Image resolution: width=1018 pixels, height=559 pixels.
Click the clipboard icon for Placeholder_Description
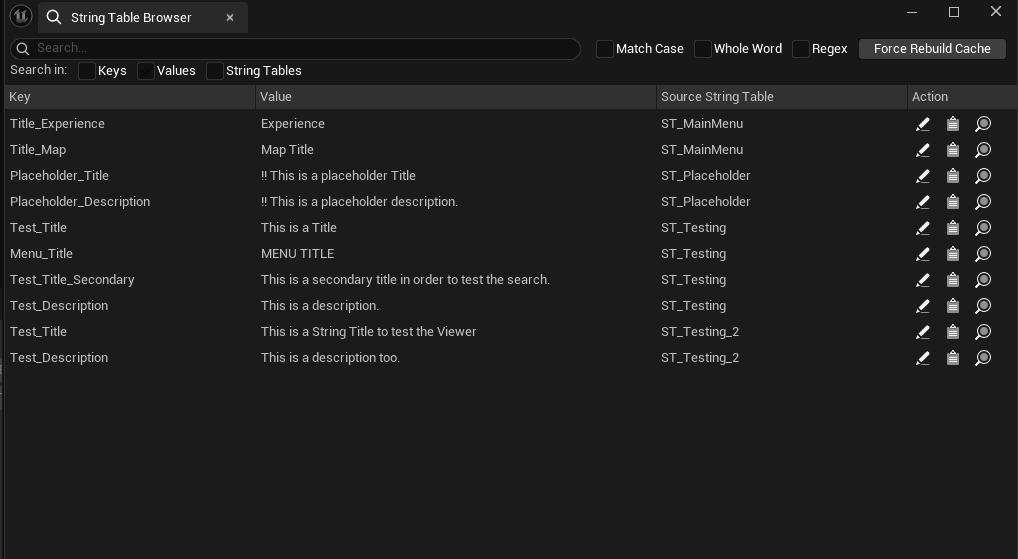point(952,202)
